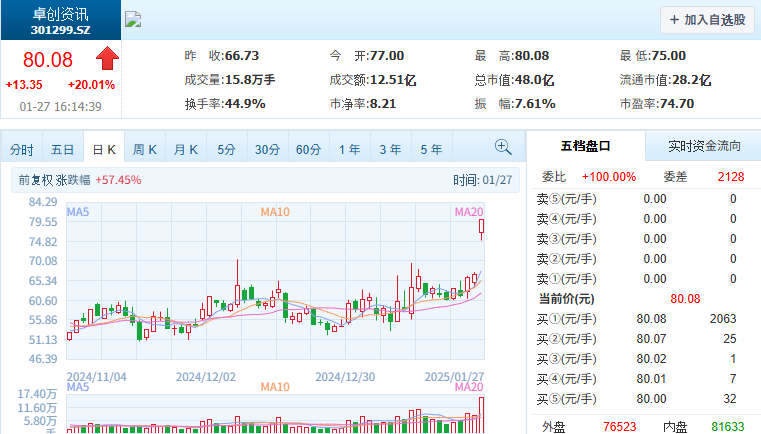Add stock via 加入自选股 button
The height and width of the screenshot is (434, 761).
click(708, 20)
